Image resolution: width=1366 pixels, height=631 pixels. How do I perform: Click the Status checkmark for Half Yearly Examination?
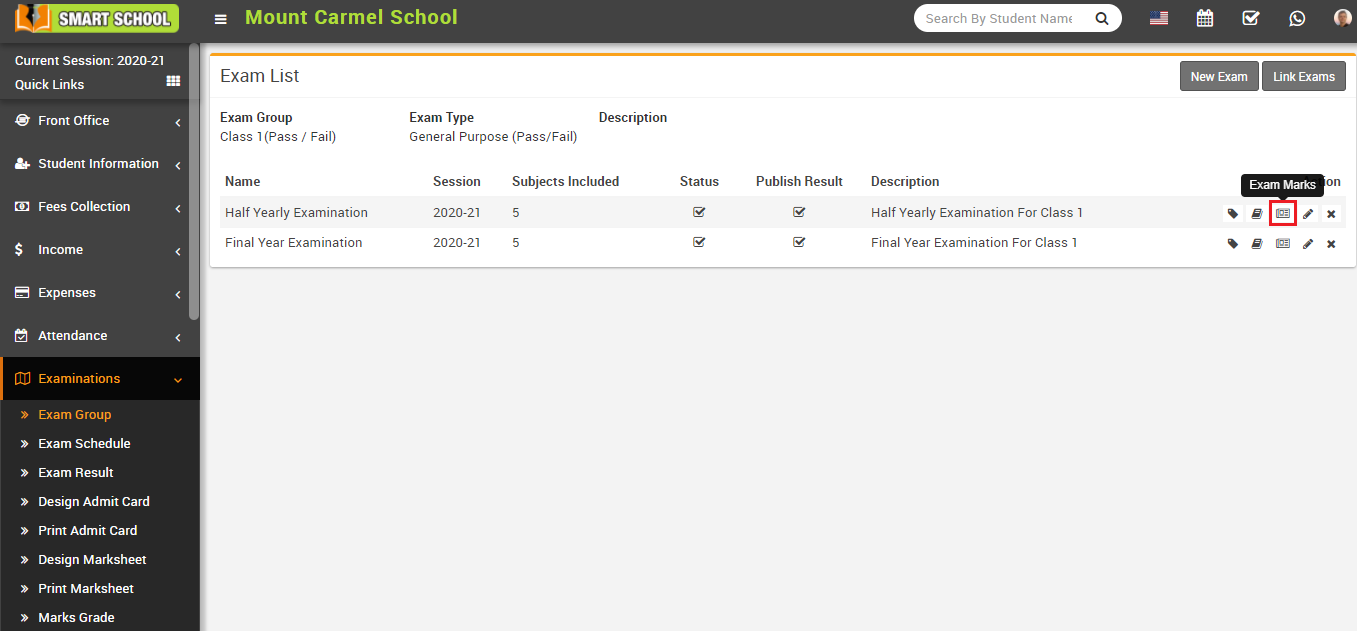coord(699,212)
